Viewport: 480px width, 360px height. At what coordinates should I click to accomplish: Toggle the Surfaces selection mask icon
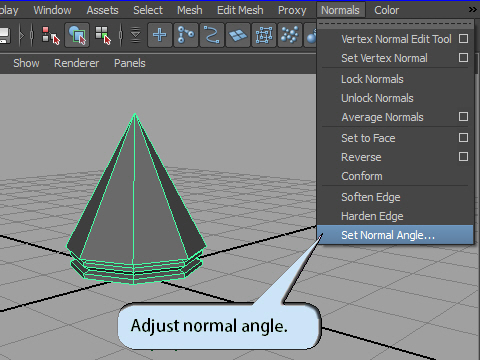point(238,35)
